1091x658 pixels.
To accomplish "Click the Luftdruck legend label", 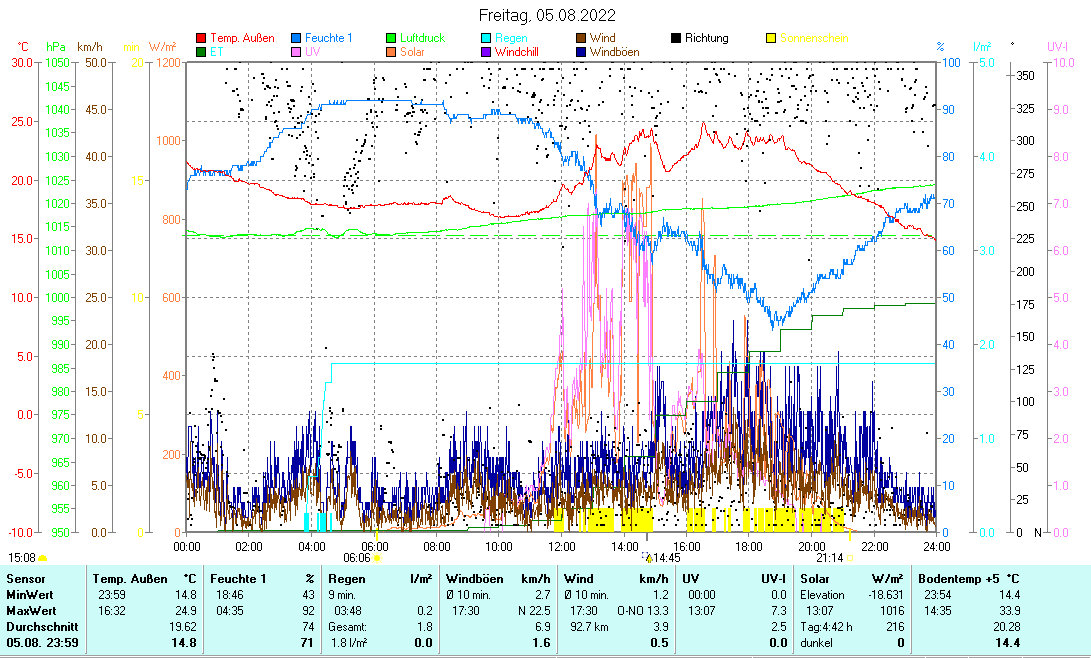I will pyautogui.click(x=422, y=38).
